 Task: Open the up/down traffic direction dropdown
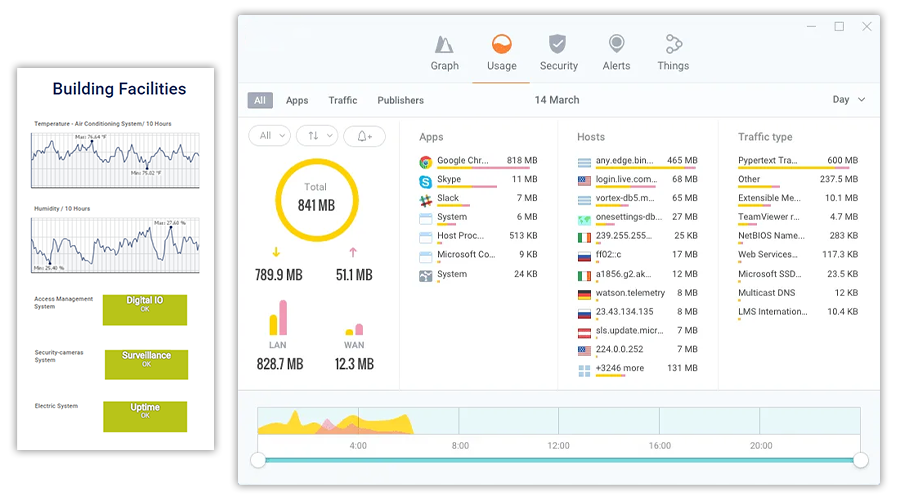[316, 136]
